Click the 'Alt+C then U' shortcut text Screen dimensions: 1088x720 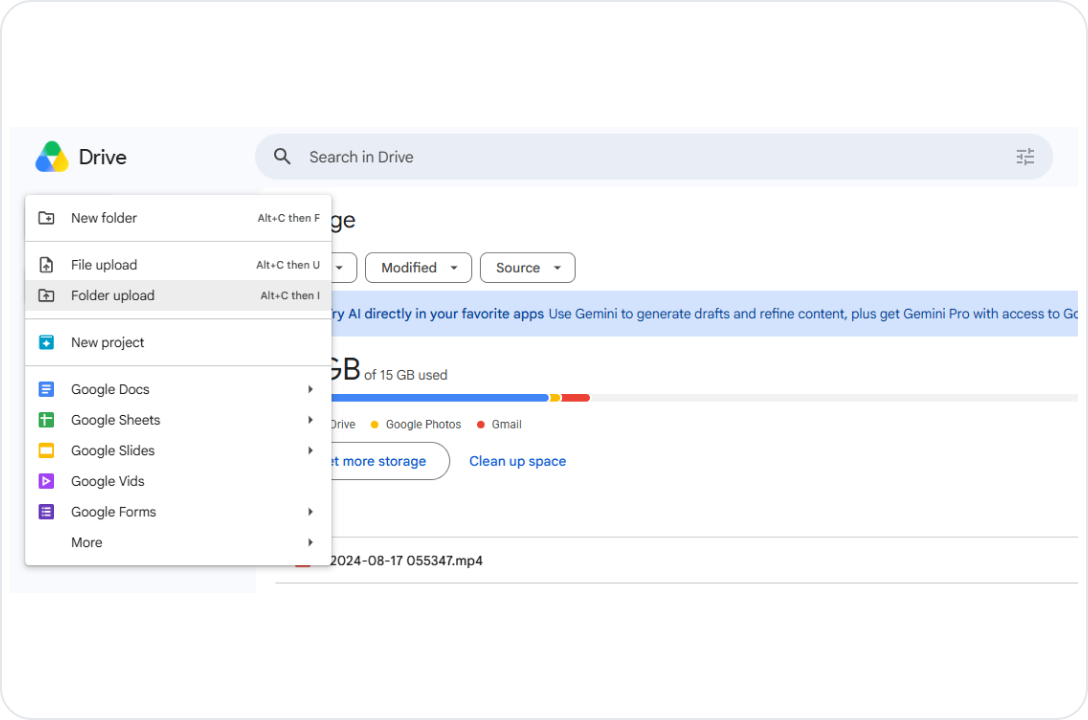[x=288, y=265]
